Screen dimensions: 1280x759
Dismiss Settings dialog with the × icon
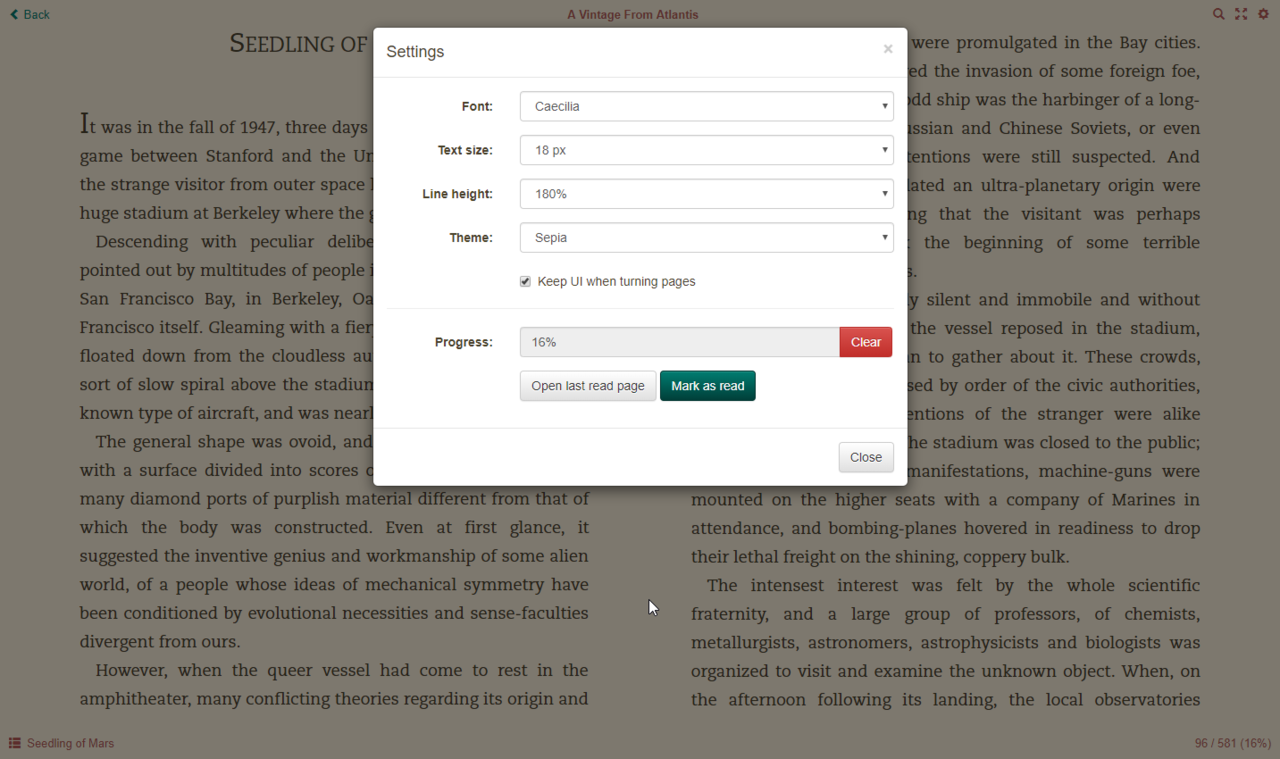pos(887,49)
